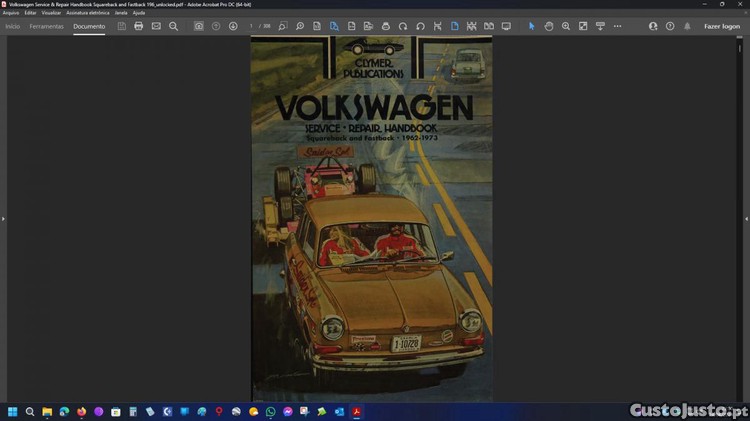Click the Help question mark icon
Image resolution: width=750 pixels, height=421 pixels.
pos(670,26)
